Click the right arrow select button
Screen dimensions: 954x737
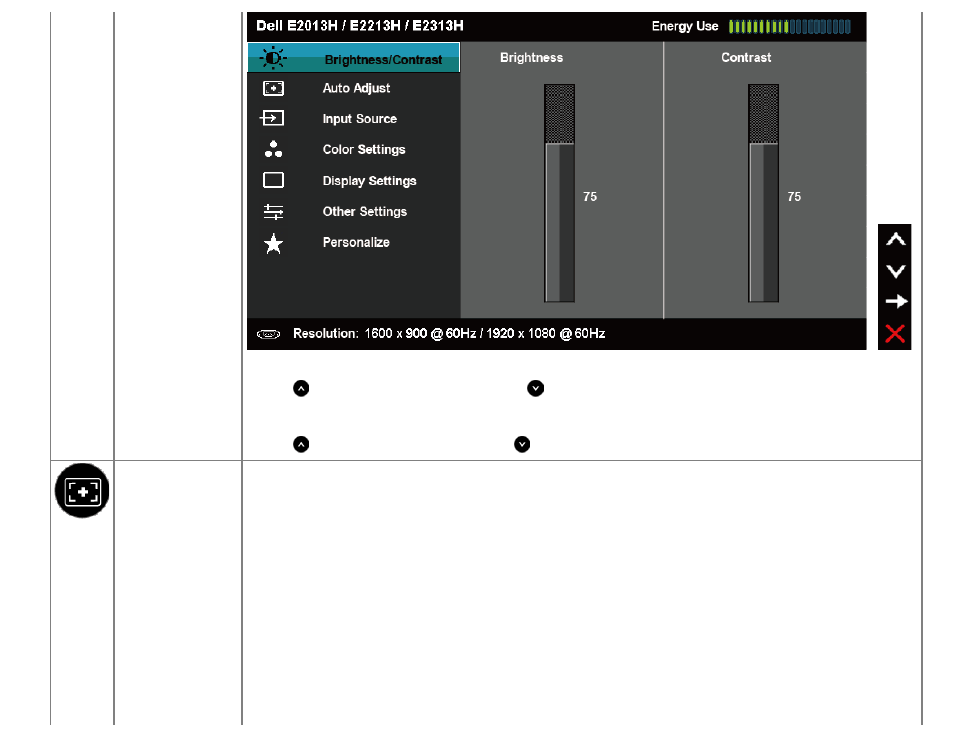(896, 301)
